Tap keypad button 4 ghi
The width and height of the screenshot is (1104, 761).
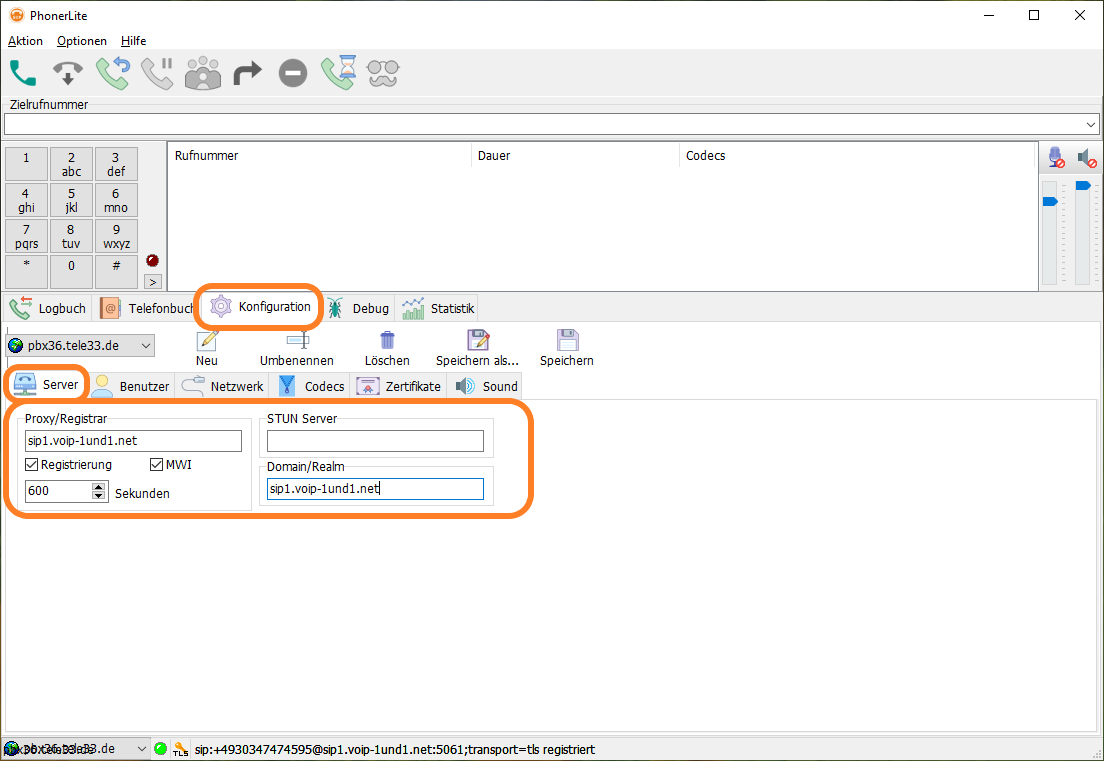[x=26, y=200]
